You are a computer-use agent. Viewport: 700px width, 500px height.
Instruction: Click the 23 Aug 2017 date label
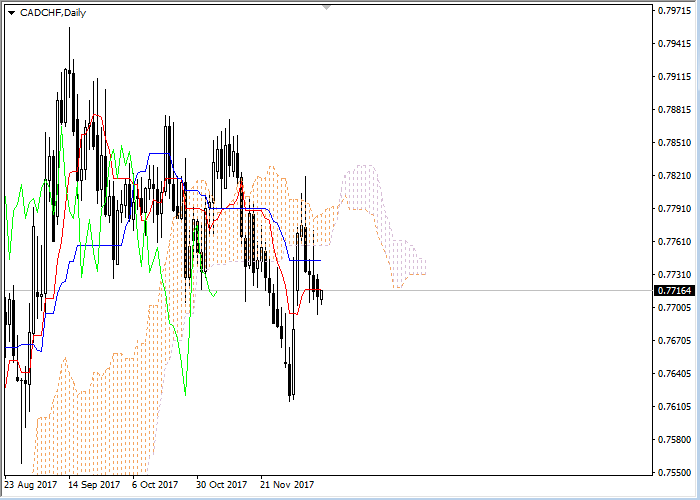30,484
